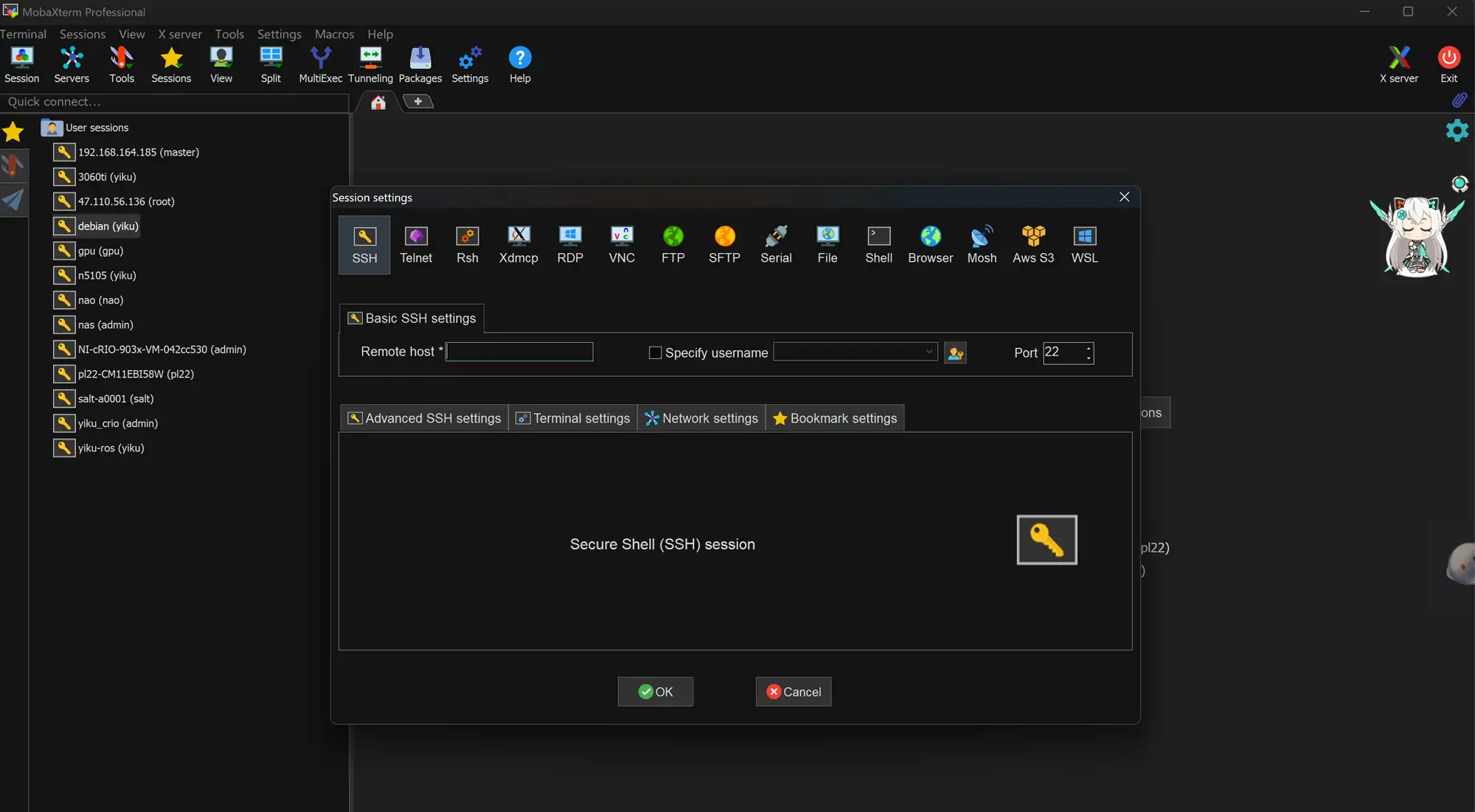The height and width of the screenshot is (812, 1475).
Task: Pick the Xdmcp session type
Action: tap(518, 245)
